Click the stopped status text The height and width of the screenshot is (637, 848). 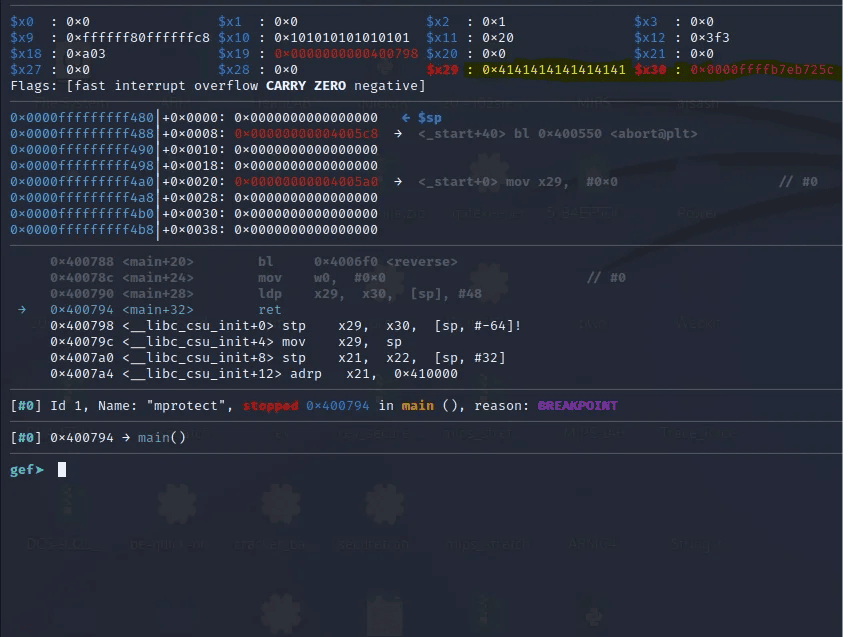click(x=270, y=406)
